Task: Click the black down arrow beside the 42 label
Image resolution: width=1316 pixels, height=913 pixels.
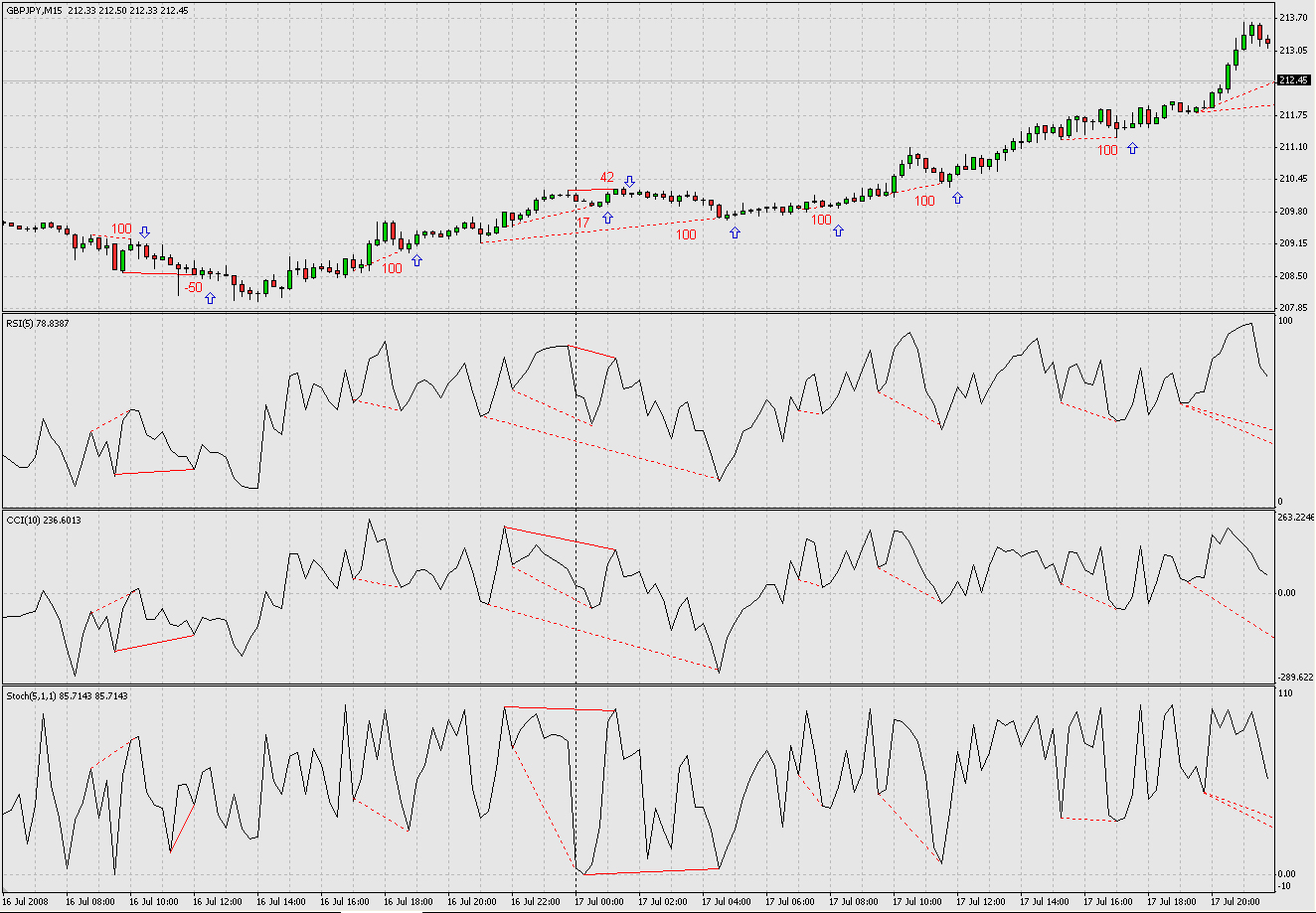Action: point(629,182)
